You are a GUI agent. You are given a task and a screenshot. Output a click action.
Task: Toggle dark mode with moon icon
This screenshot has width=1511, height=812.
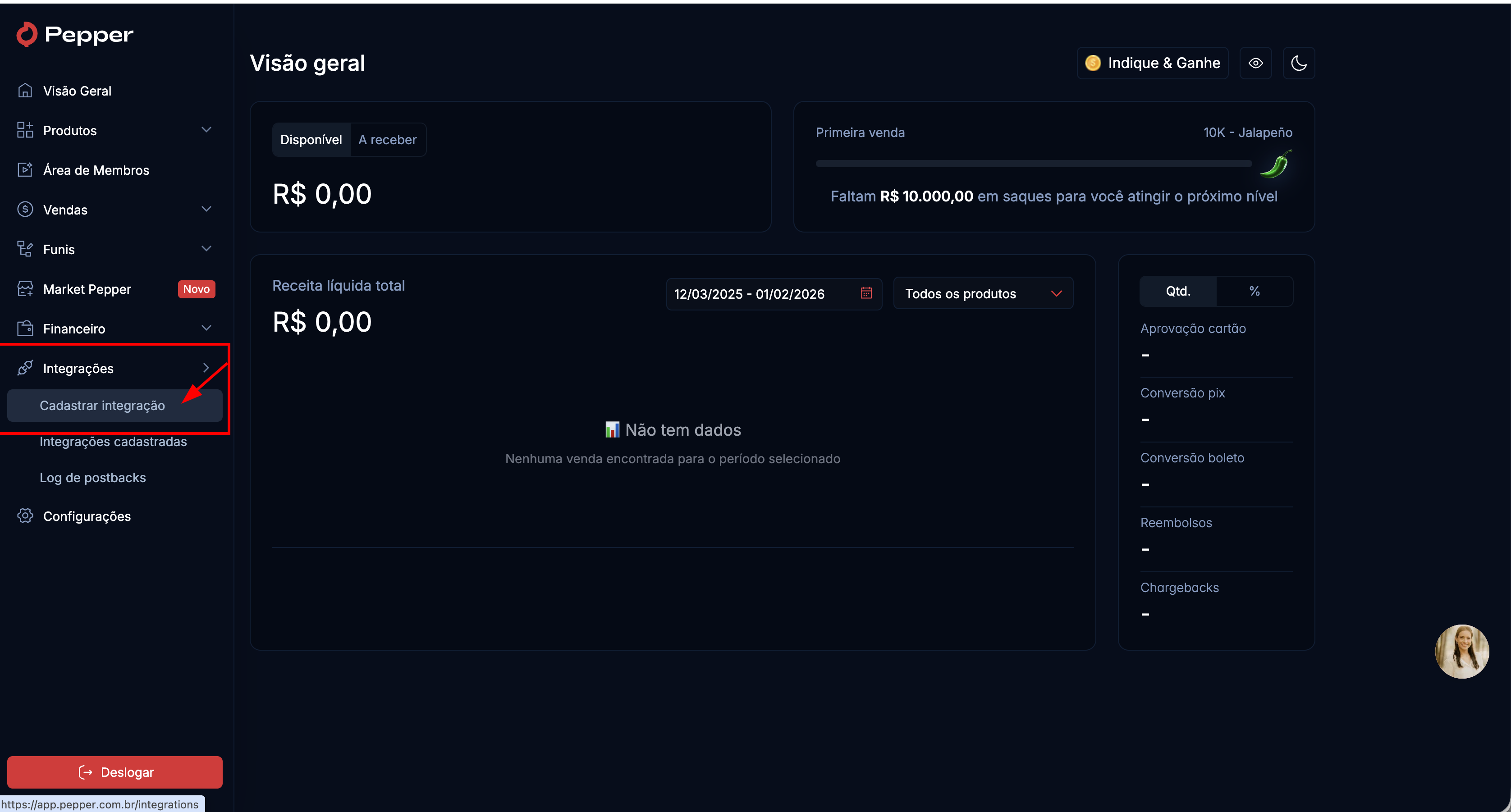click(x=1299, y=64)
